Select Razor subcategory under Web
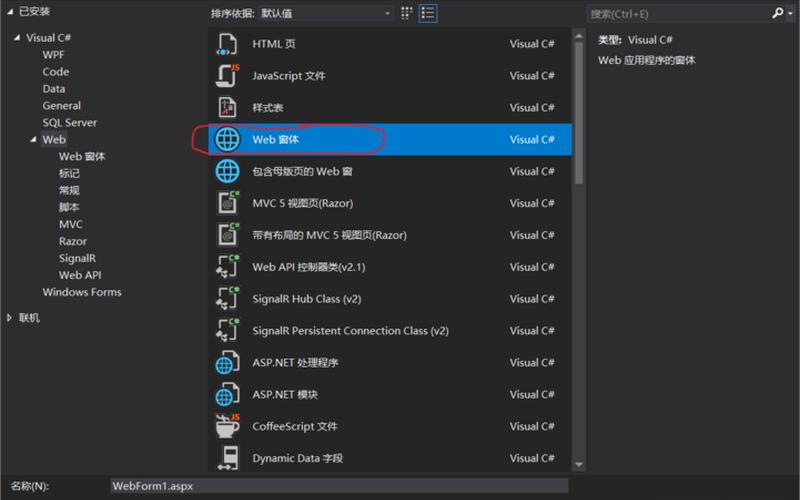800x500 pixels. (x=72, y=241)
